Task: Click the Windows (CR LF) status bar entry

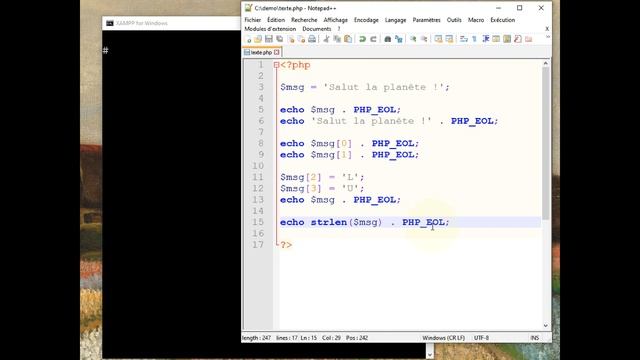Action: tap(443, 338)
